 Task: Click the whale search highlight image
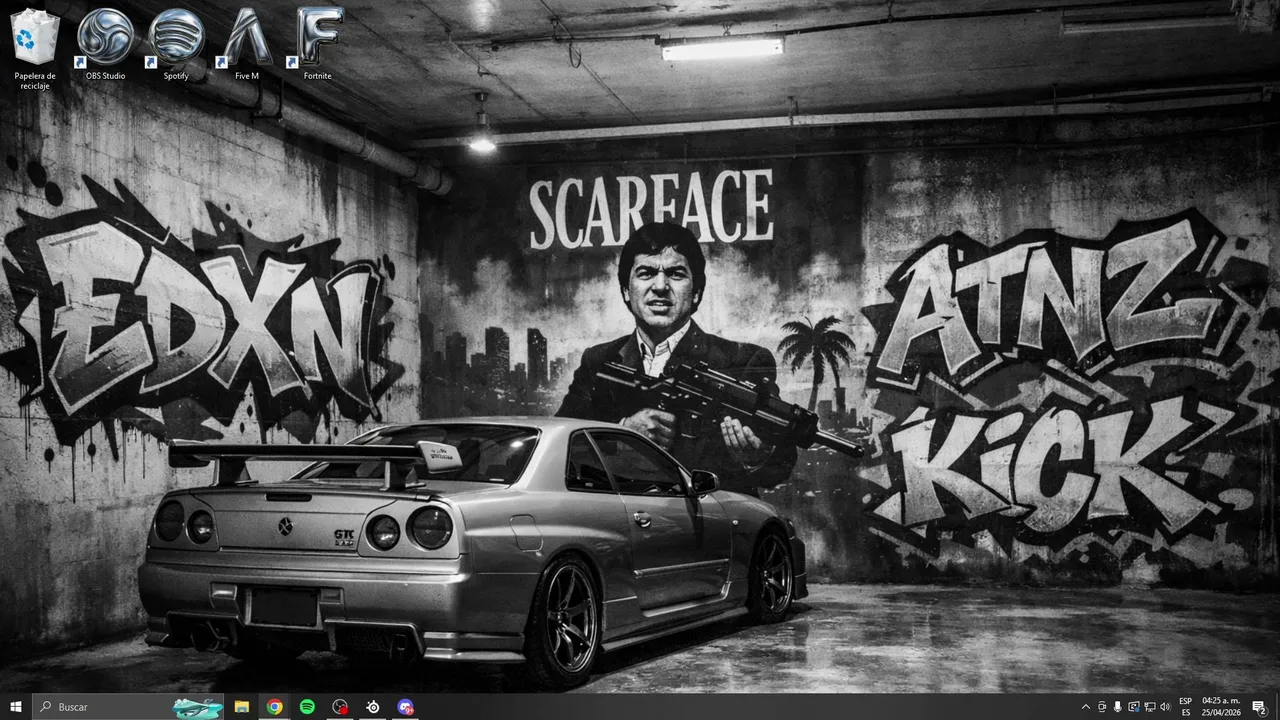197,707
